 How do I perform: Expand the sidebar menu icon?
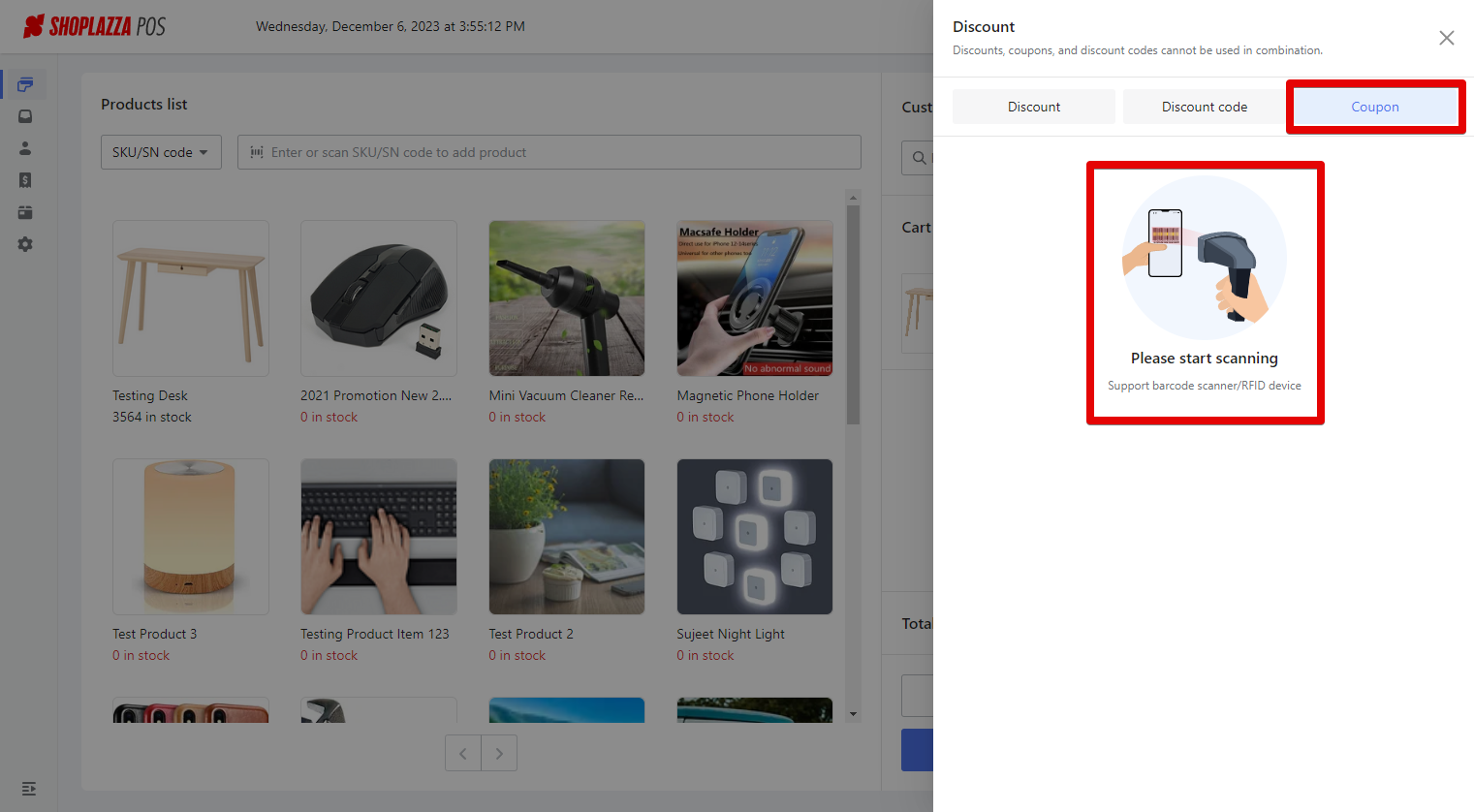pos(29,789)
